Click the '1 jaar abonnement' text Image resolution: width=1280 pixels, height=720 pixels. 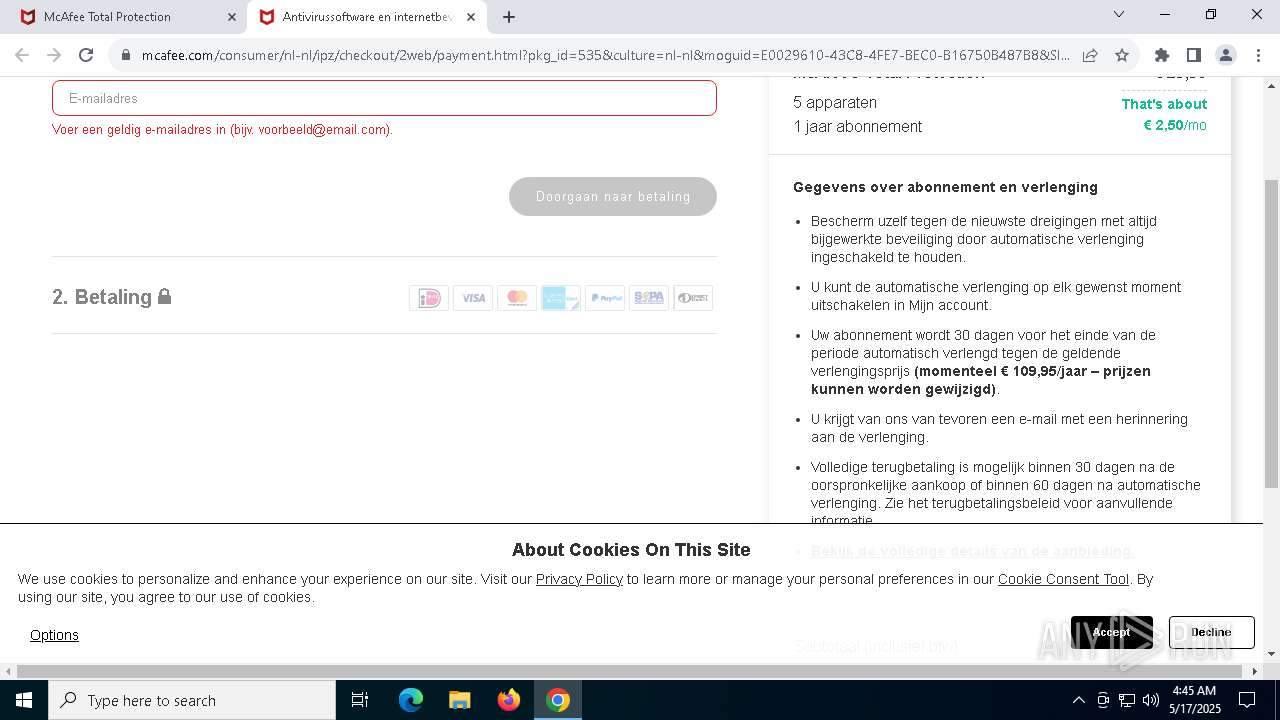tap(858, 126)
